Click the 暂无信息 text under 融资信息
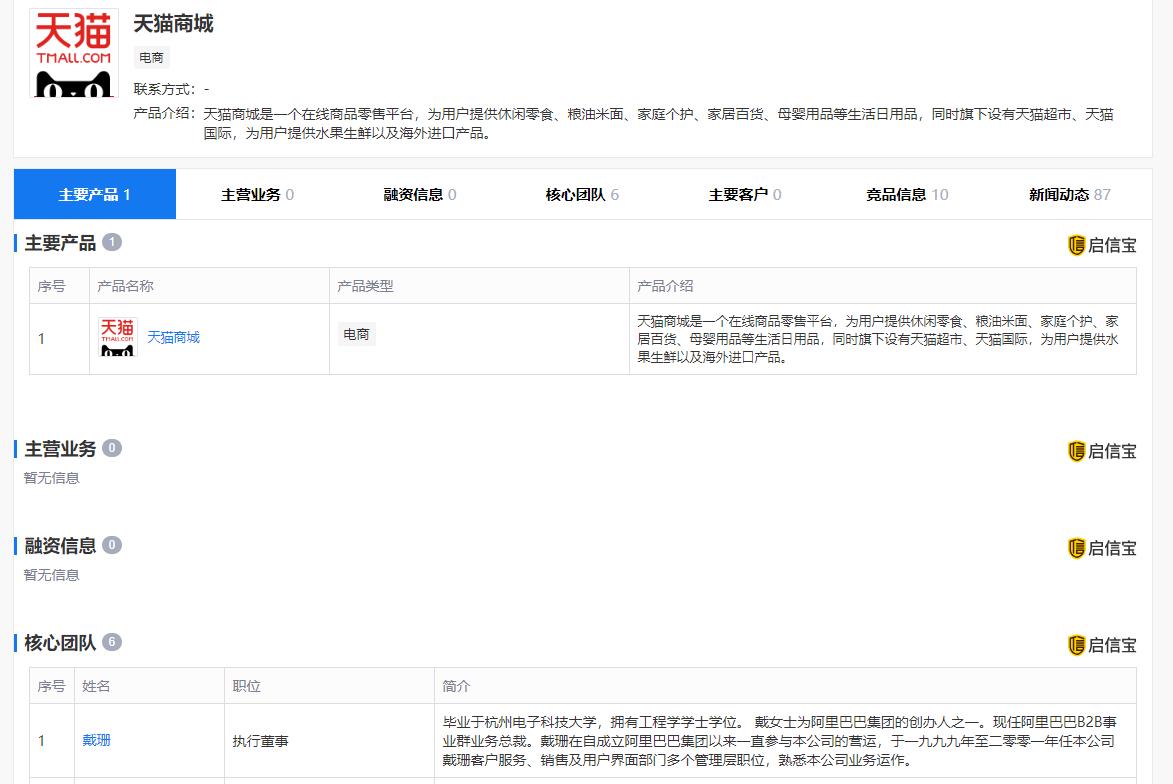1173x784 pixels. click(x=52, y=575)
